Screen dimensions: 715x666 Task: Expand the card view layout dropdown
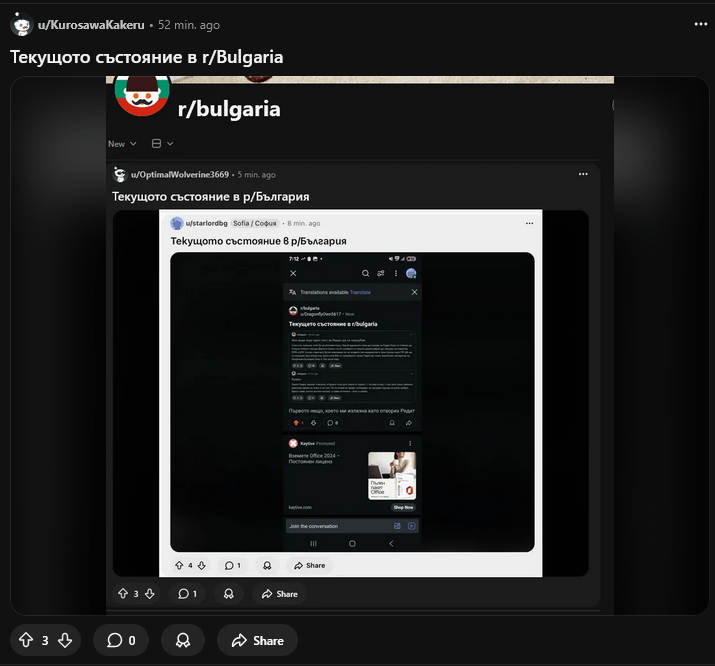click(x=161, y=144)
